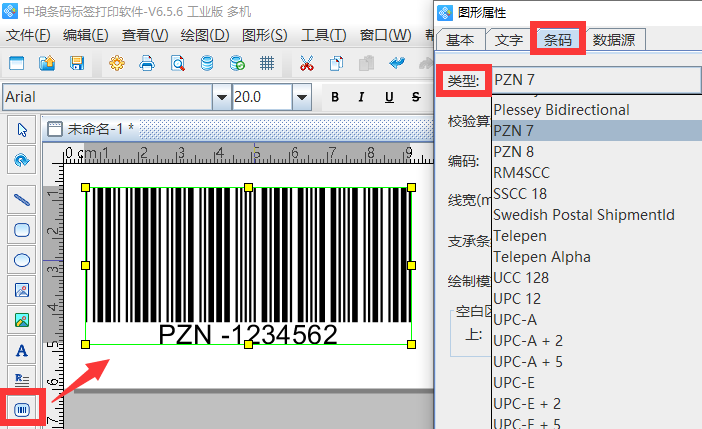Select the rich text tool
This screenshot has width=702, height=429.
tap(21, 380)
